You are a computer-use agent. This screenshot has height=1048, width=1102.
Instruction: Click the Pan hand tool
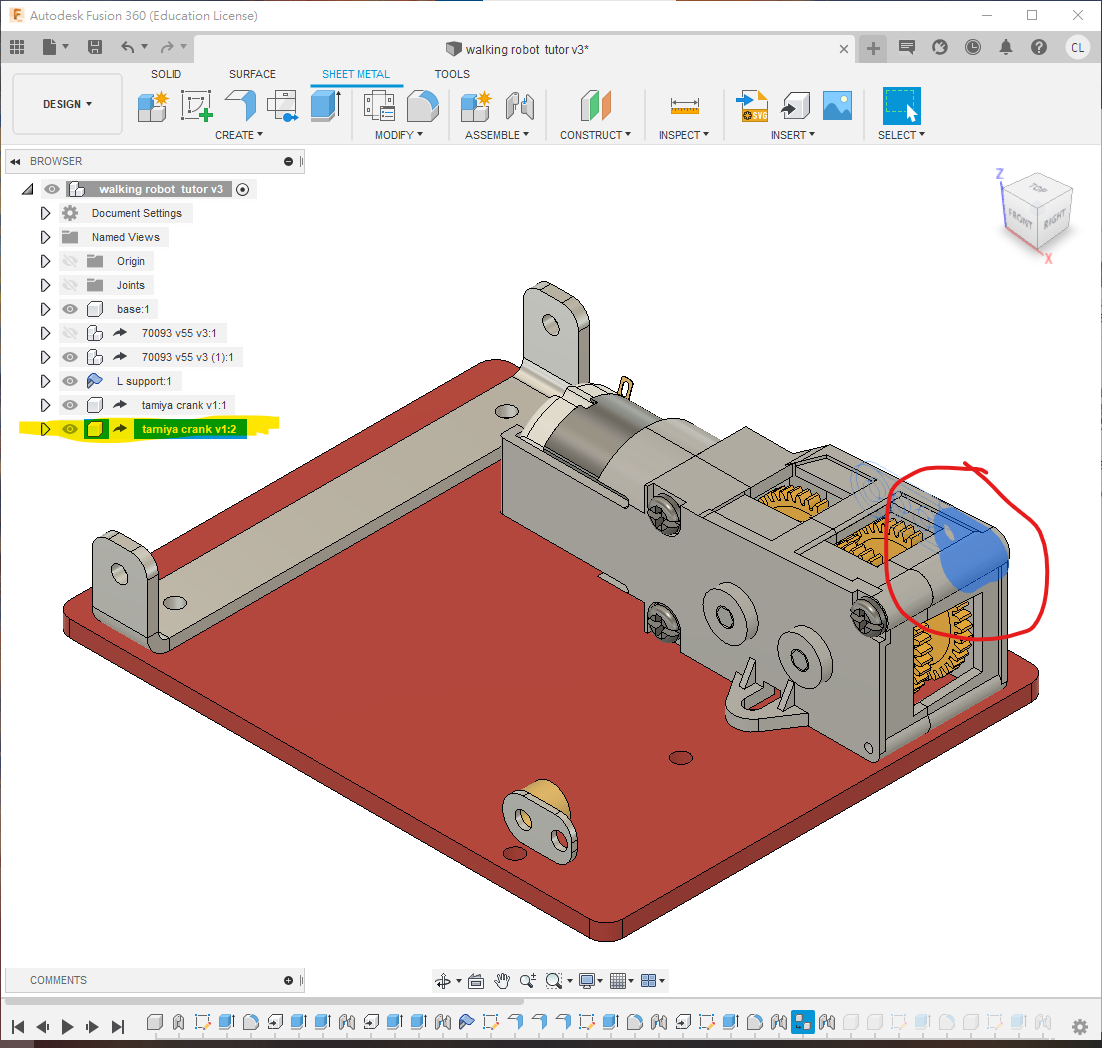502,981
